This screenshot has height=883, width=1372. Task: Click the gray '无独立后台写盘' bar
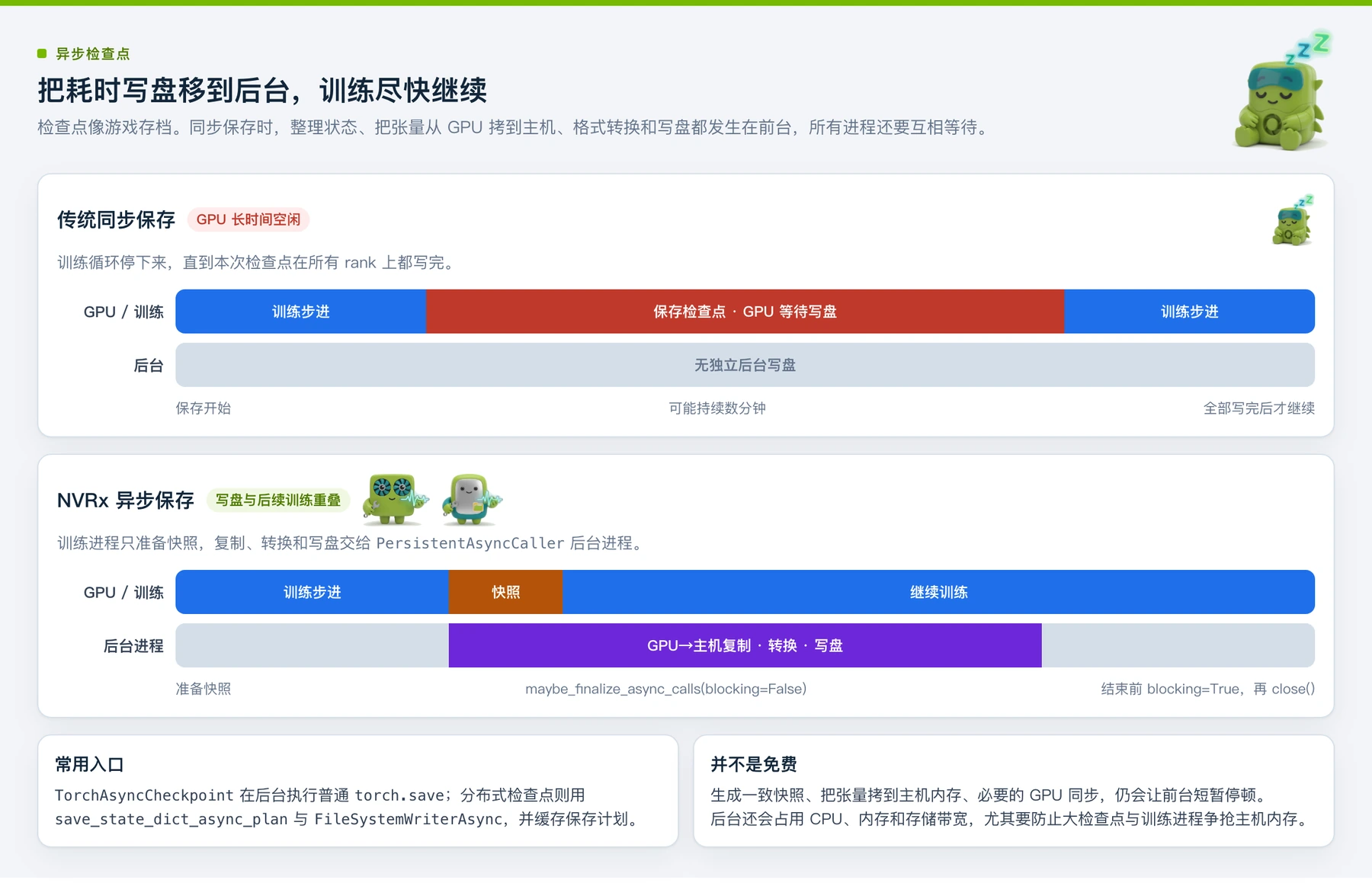pyautogui.click(x=745, y=365)
